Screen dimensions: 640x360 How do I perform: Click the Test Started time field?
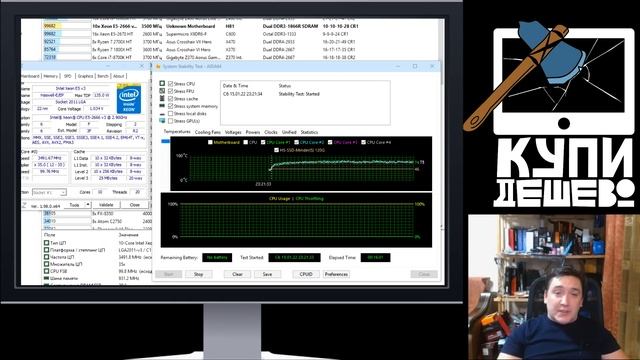(294, 258)
